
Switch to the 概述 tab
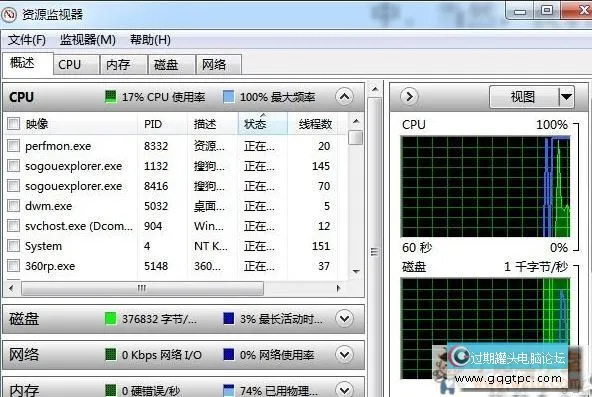click(27, 63)
